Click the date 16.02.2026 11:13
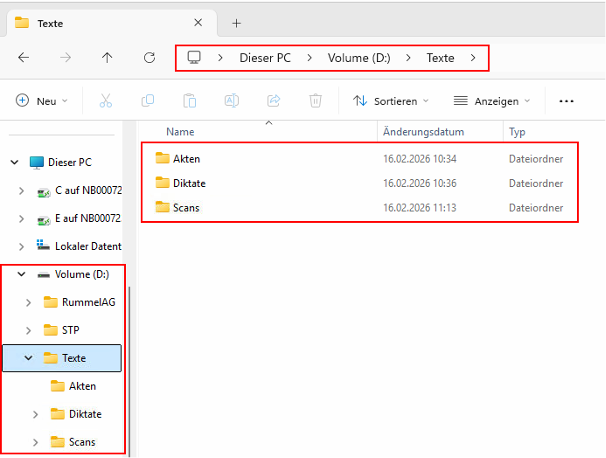This screenshot has height=458, width=606. coord(420,208)
